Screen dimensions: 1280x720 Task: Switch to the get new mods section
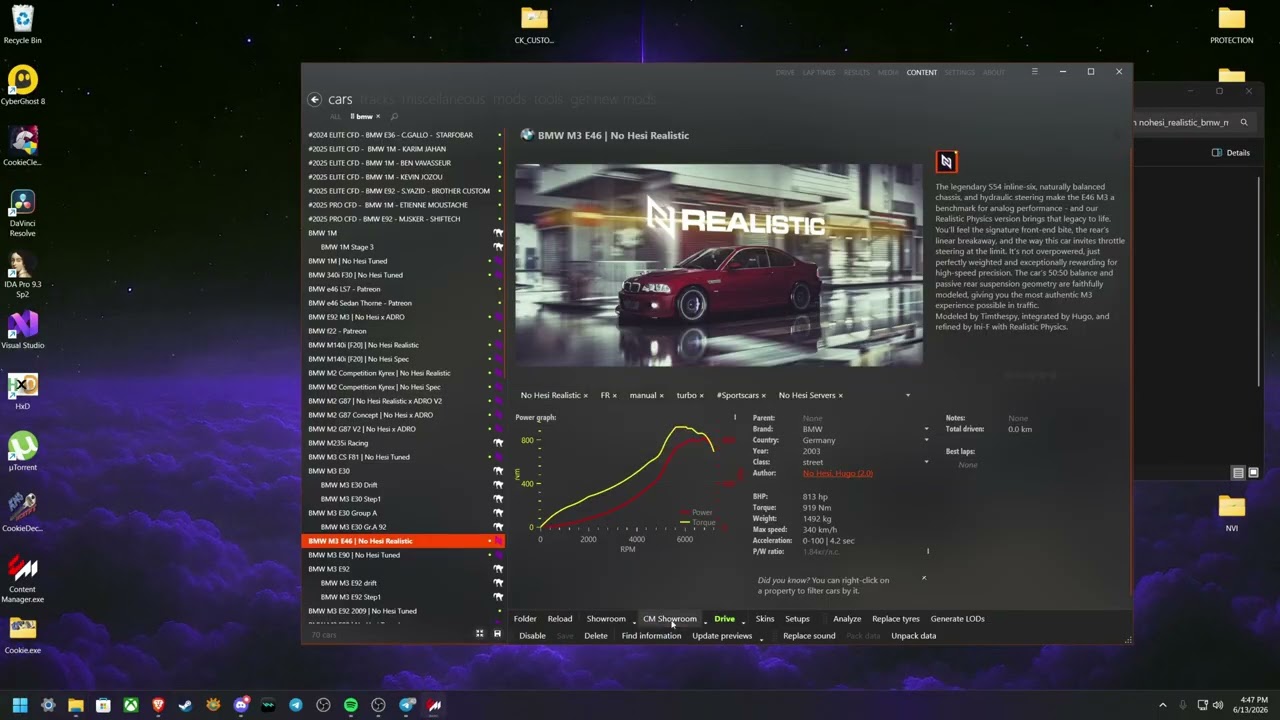[x=613, y=99]
